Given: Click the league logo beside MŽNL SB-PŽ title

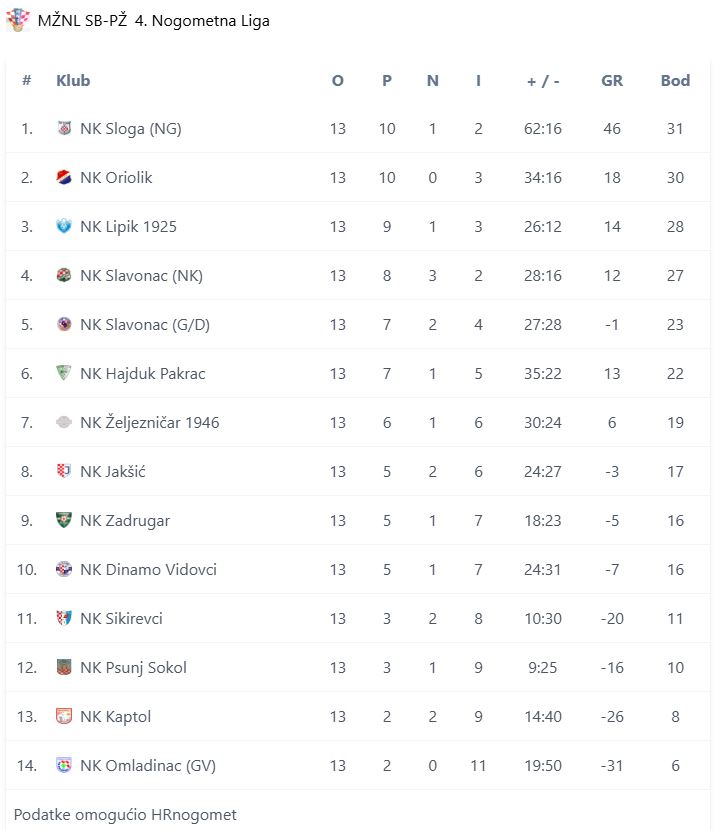Looking at the screenshot, I should [x=18, y=20].
